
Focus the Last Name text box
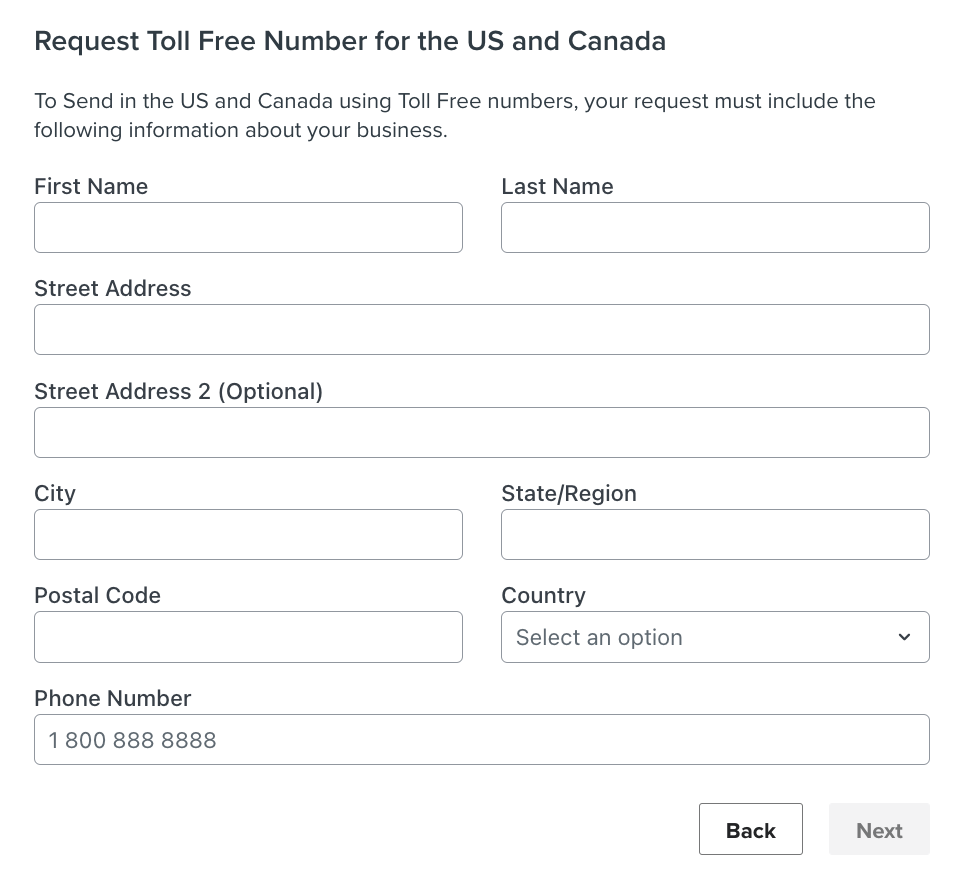[715, 228]
